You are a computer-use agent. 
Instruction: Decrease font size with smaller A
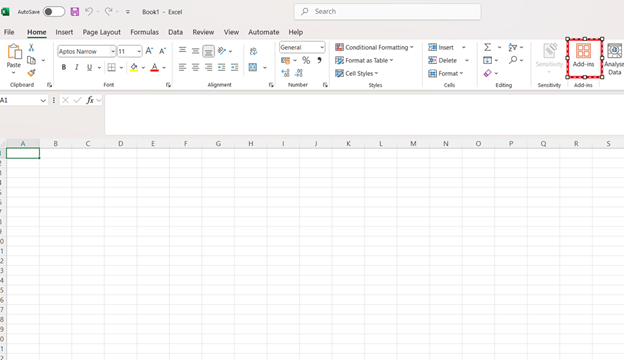coord(162,51)
